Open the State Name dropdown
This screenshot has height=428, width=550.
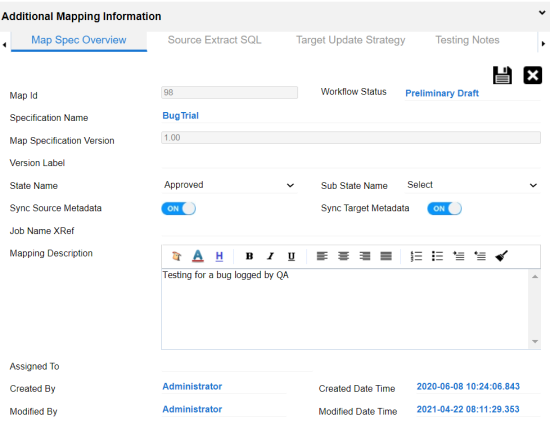coord(229,185)
